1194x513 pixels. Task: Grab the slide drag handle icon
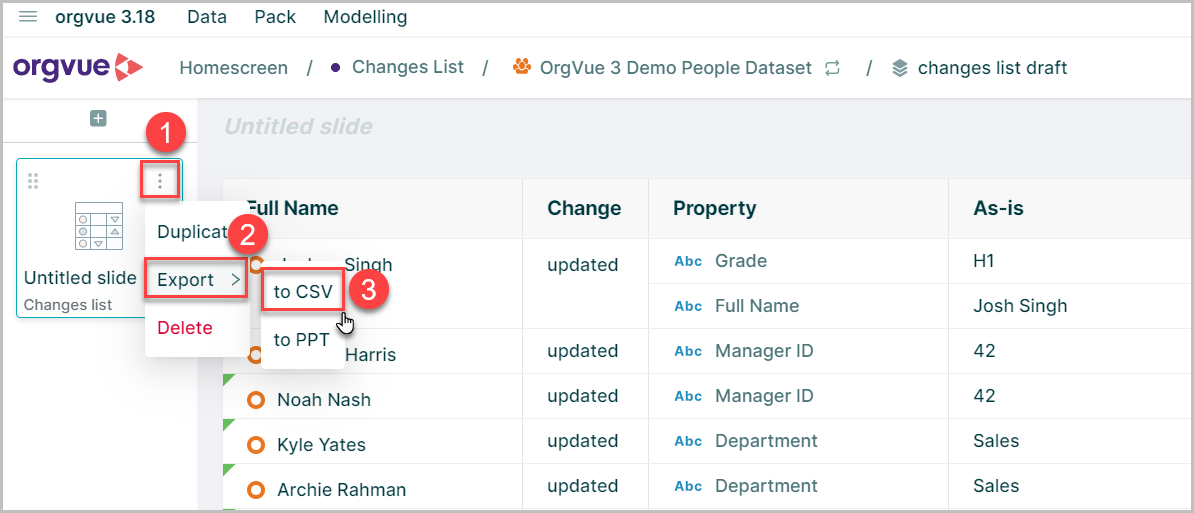[33, 181]
